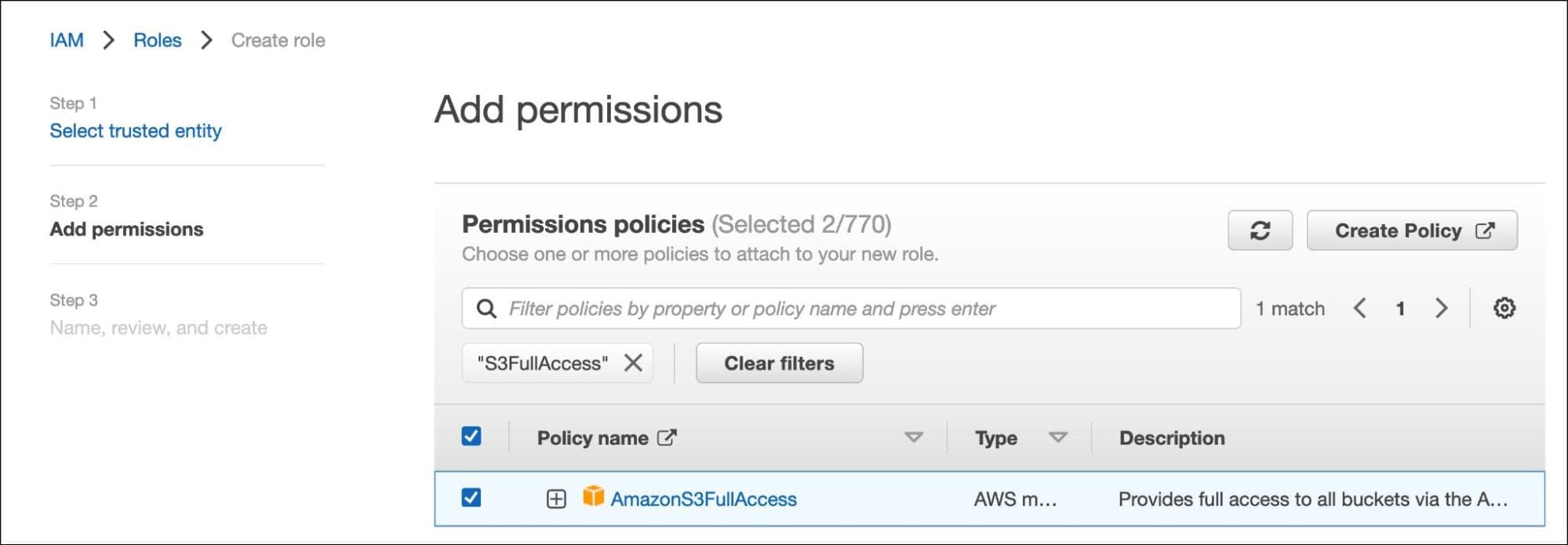Deselect the header checkbox to clear selection
Viewport: 1568px width, 545px height.
pyautogui.click(x=471, y=437)
